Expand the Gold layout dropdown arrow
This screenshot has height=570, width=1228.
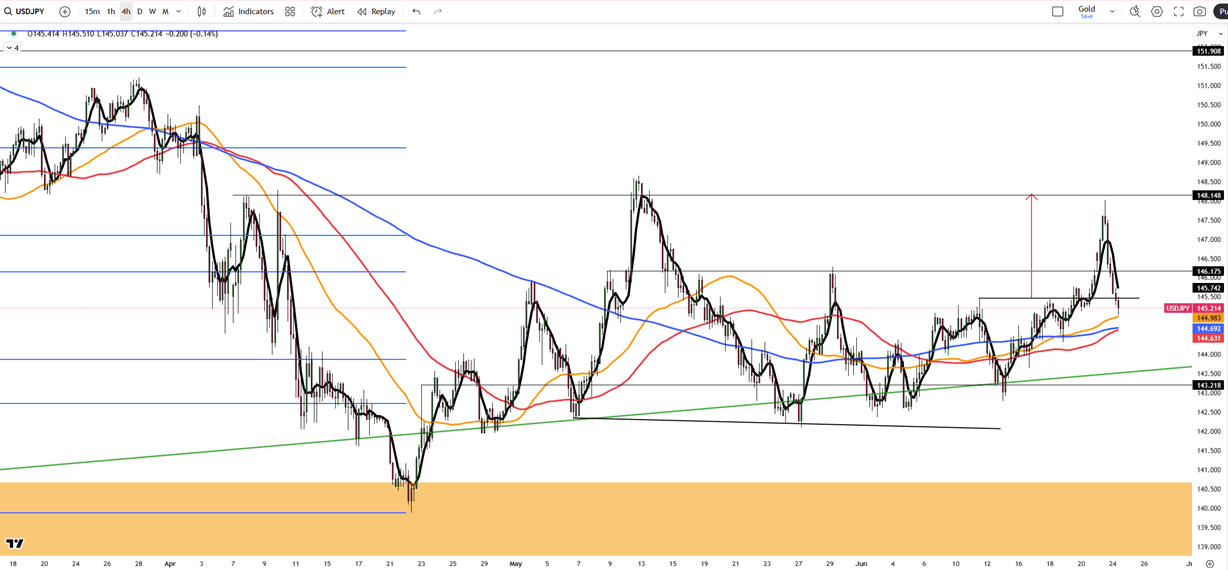pyautogui.click(x=1112, y=12)
